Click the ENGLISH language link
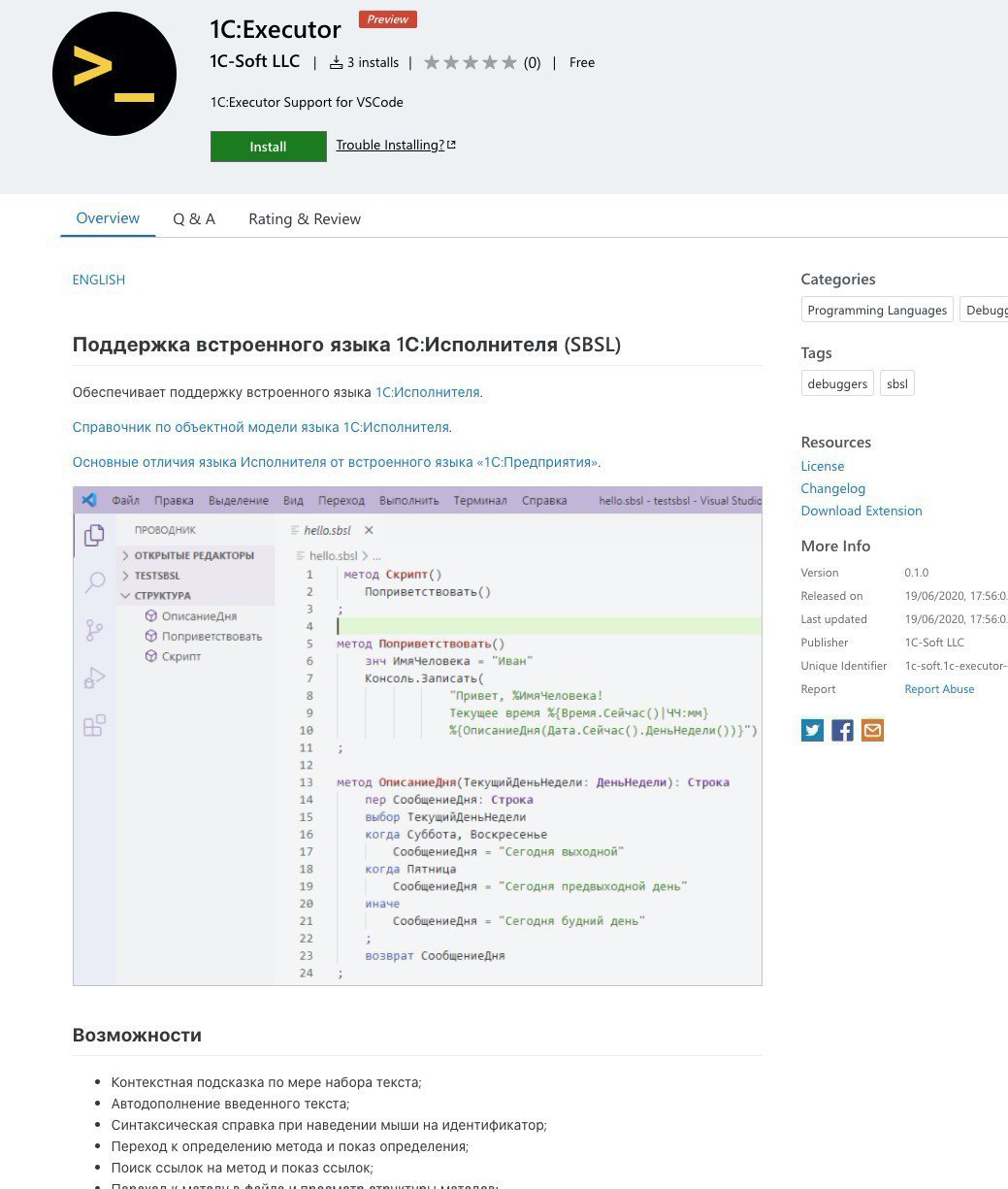Viewport: 1008px width, 1189px height. coord(99,280)
